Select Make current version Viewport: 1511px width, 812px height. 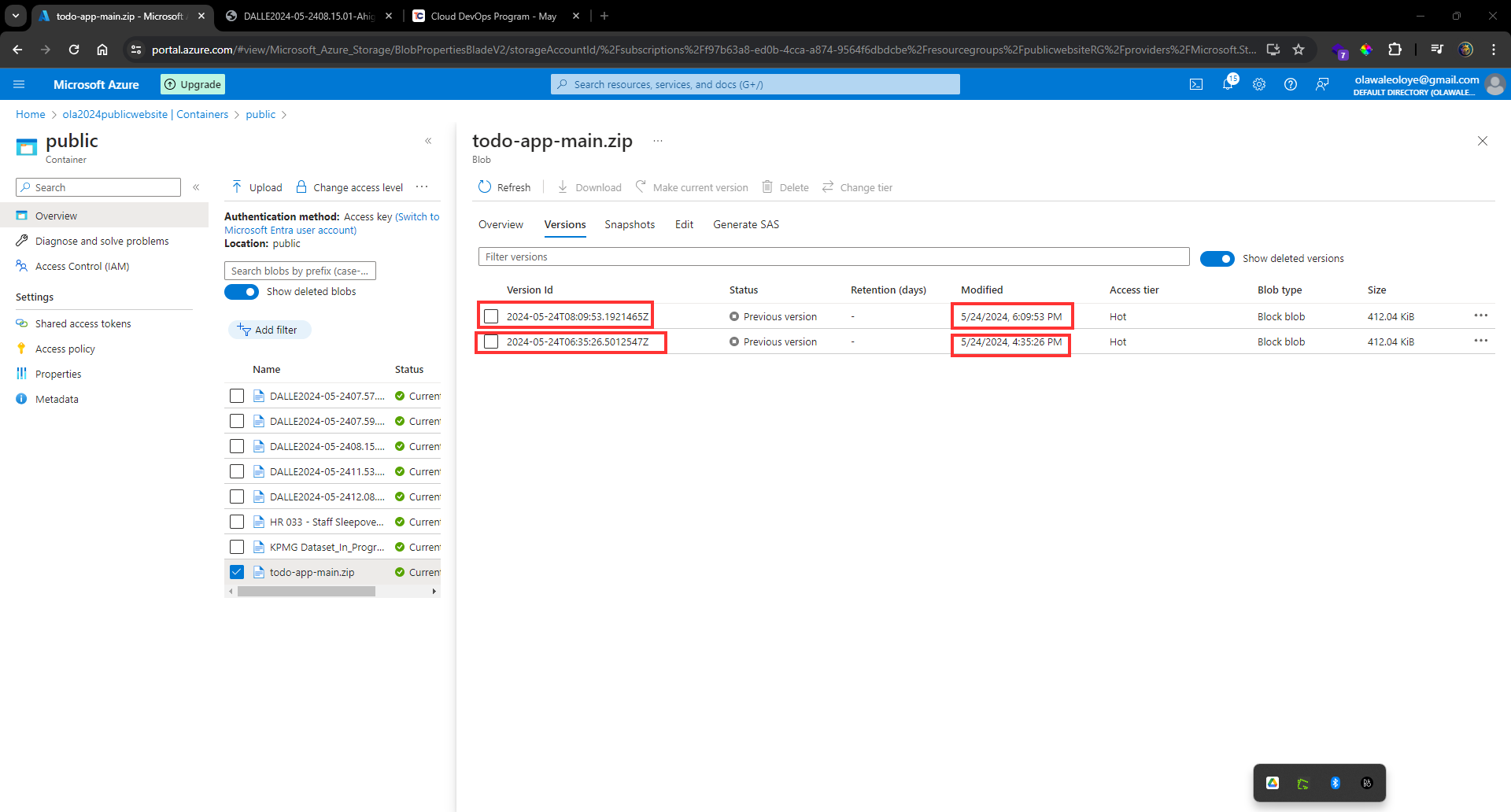click(x=692, y=186)
